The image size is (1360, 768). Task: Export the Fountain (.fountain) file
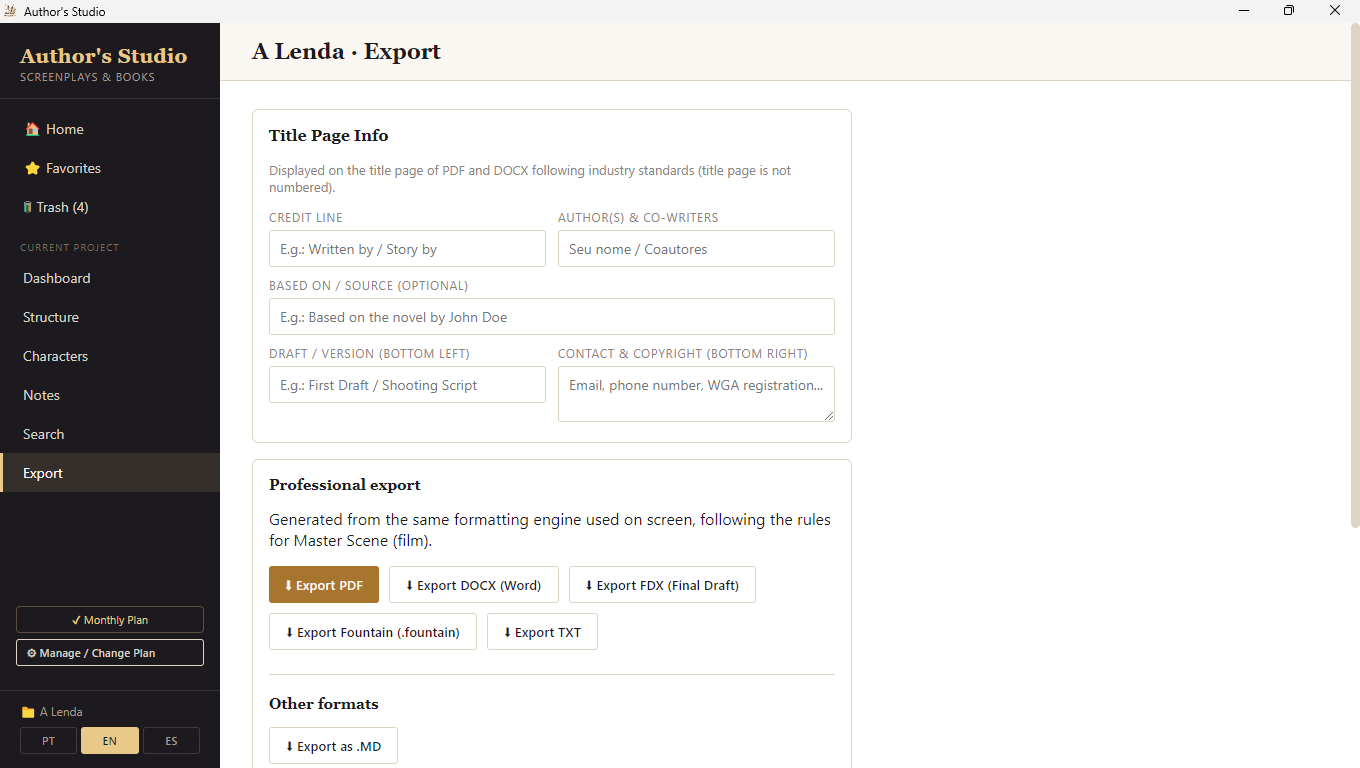pyautogui.click(x=373, y=632)
